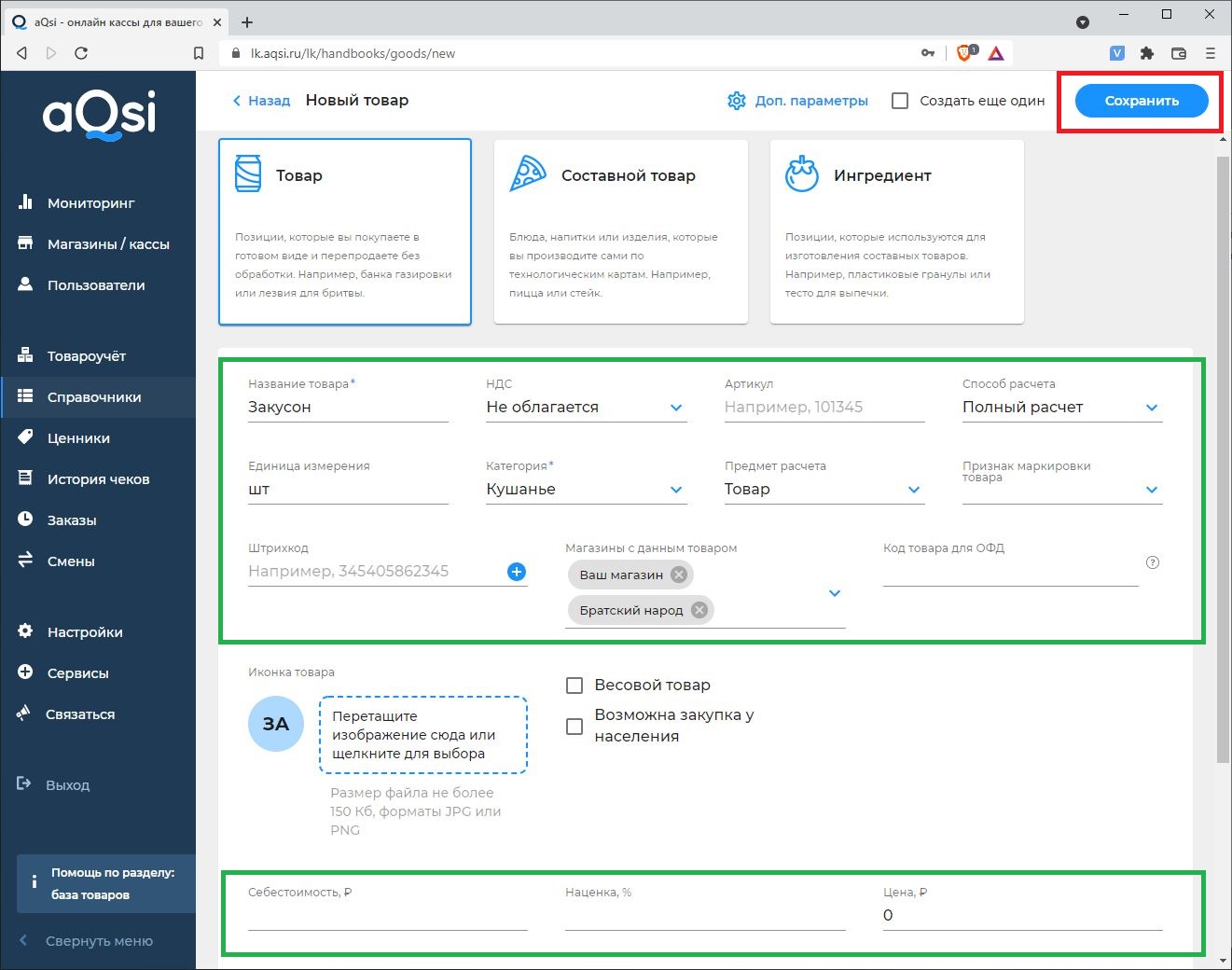Open the Мониторинг sidebar icon

point(25,201)
